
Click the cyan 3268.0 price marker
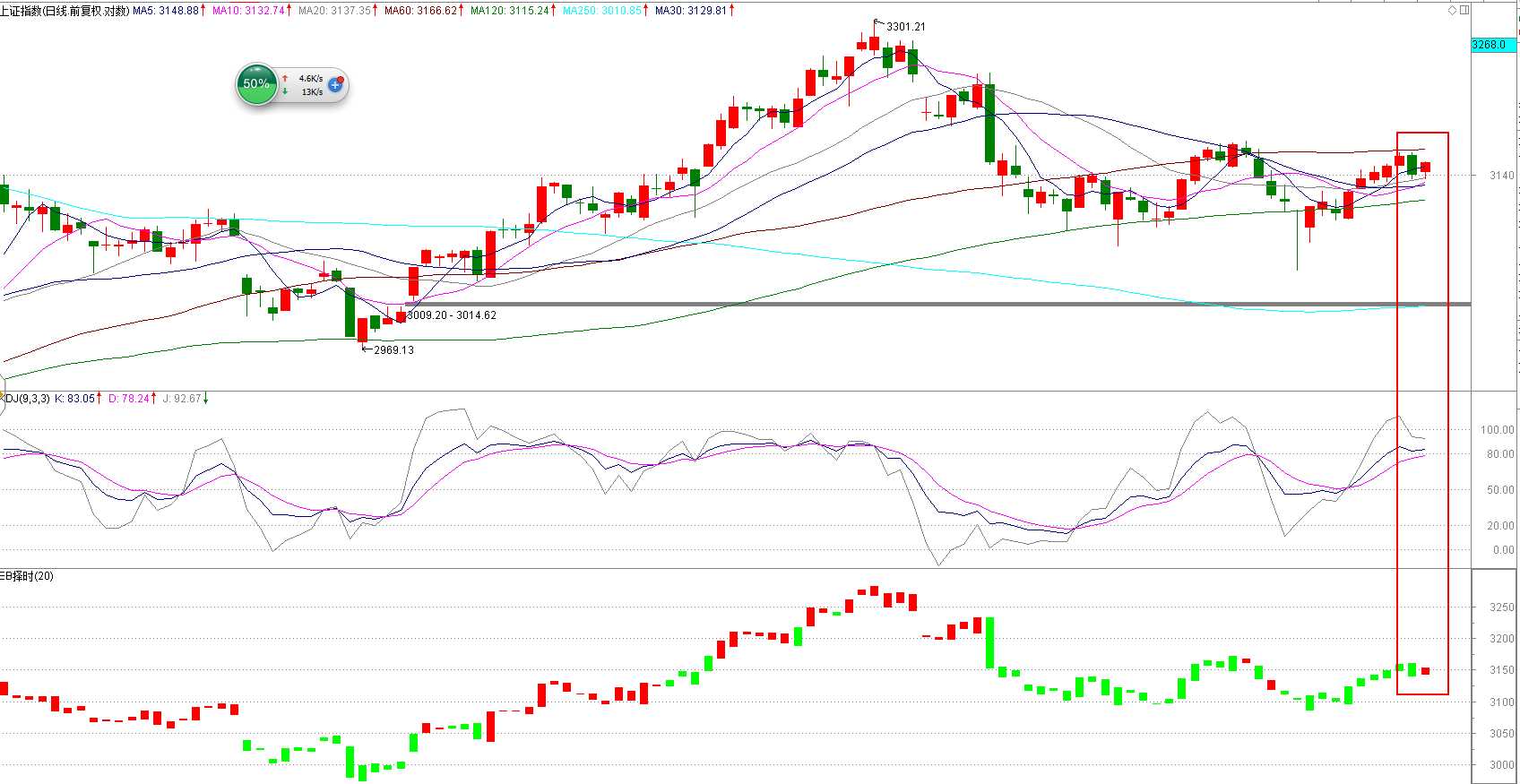pyautogui.click(x=1493, y=45)
